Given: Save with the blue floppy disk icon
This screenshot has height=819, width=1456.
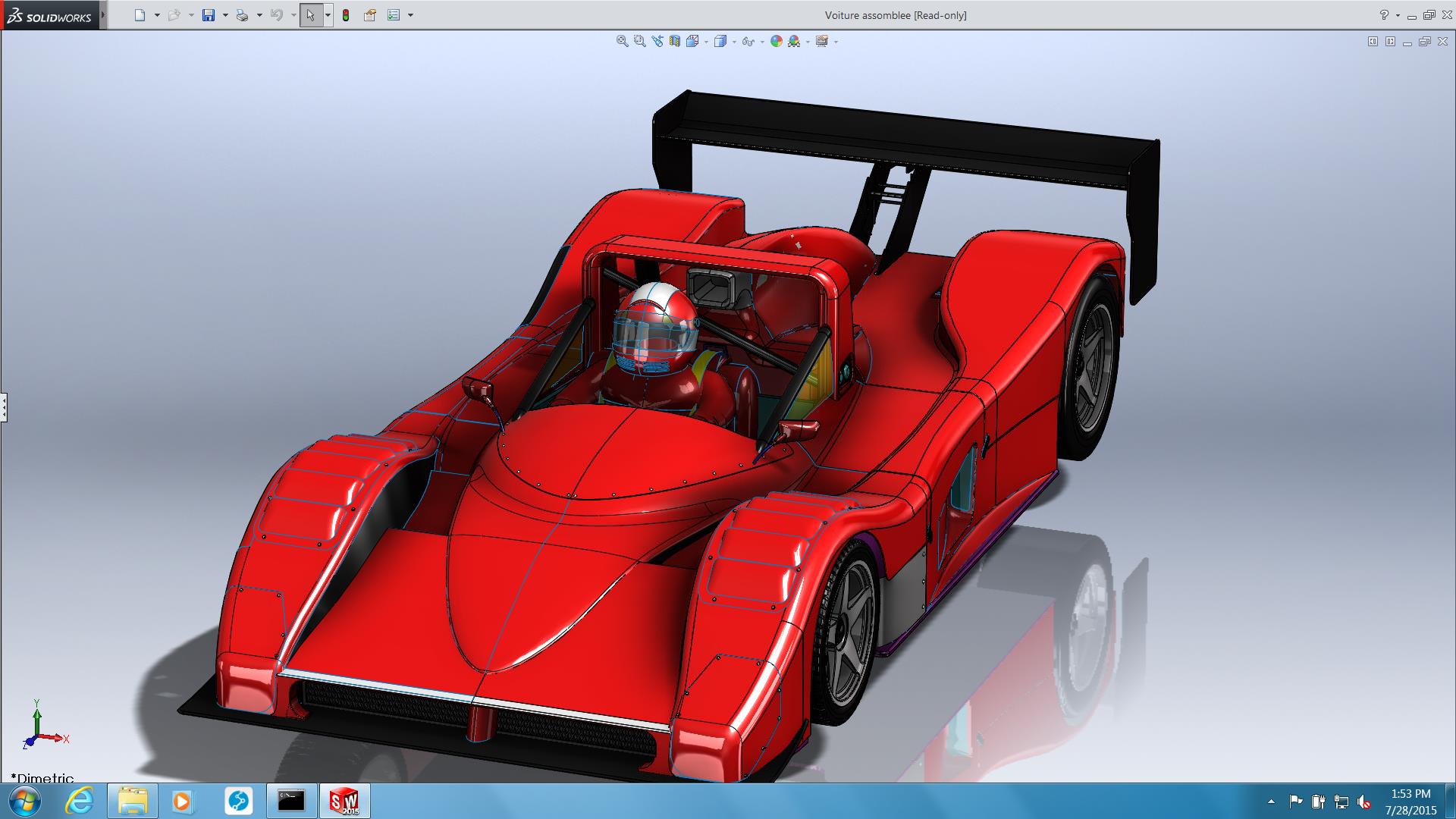Looking at the screenshot, I should click(x=209, y=15).
